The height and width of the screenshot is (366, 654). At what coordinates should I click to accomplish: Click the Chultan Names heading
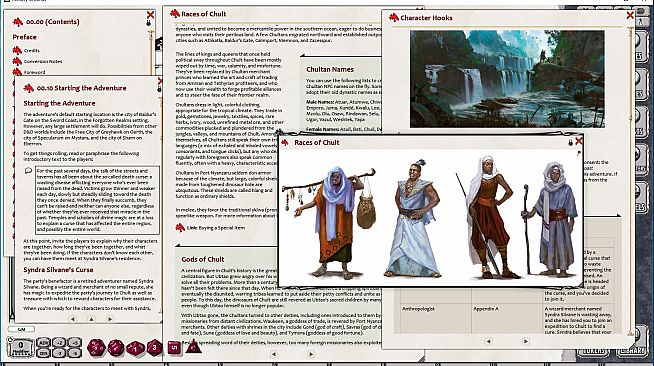pos(330,69)
